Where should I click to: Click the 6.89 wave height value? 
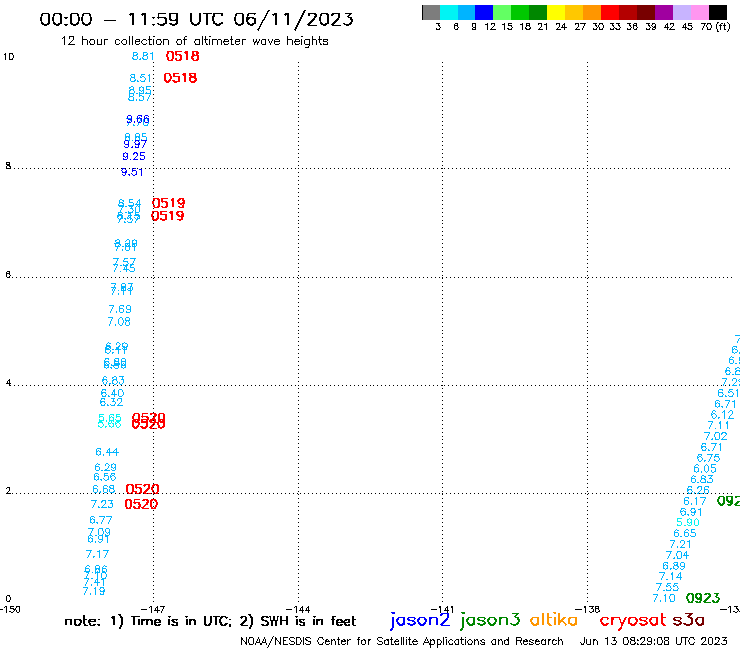pos(674,566)
